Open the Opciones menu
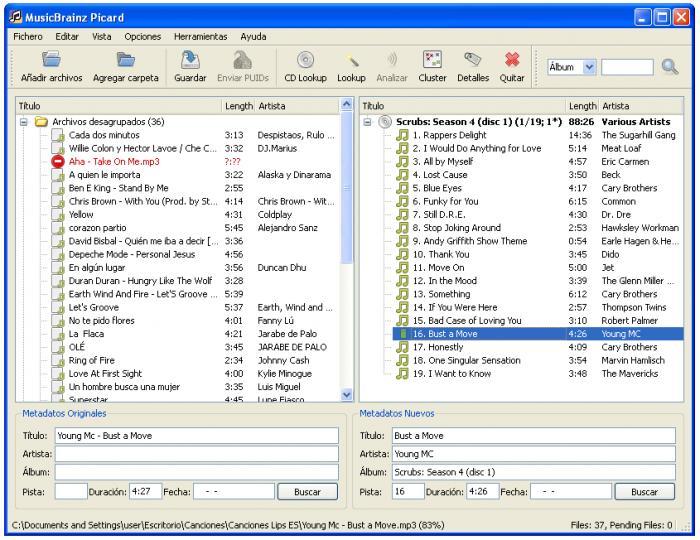Screen dimensions: 700x540 [x=142, y=37]
